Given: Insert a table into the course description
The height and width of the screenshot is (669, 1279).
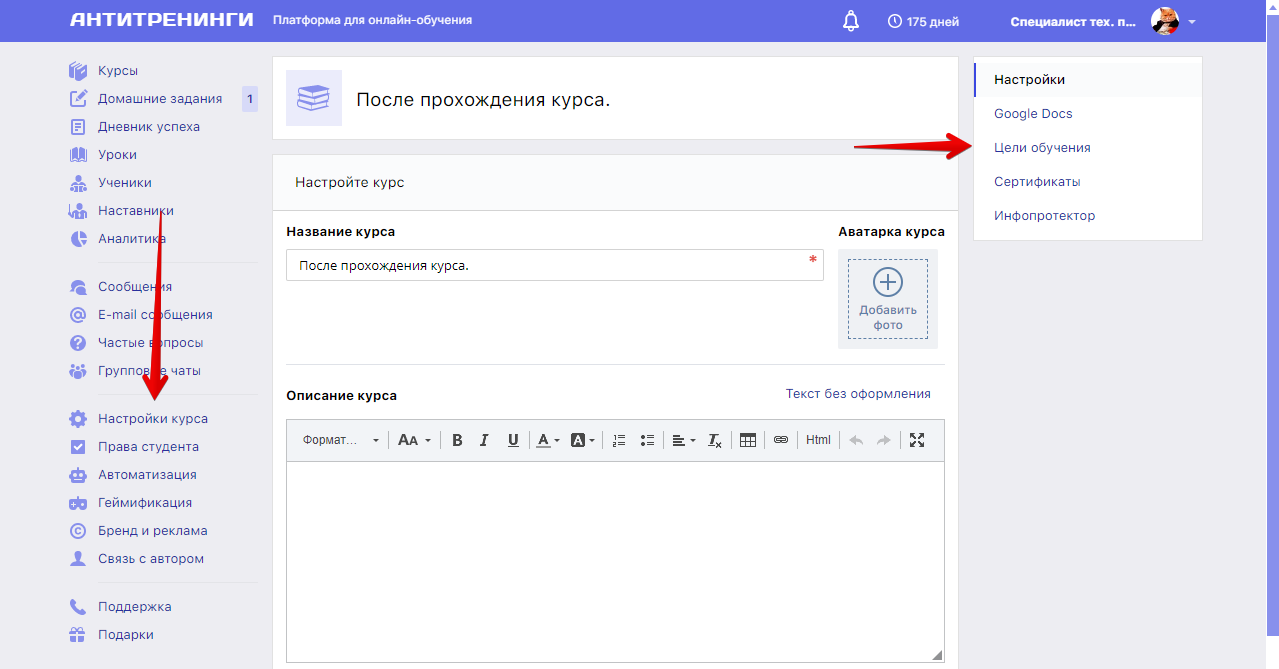Looking at the screenshot, I should click(x=748, y=439).
